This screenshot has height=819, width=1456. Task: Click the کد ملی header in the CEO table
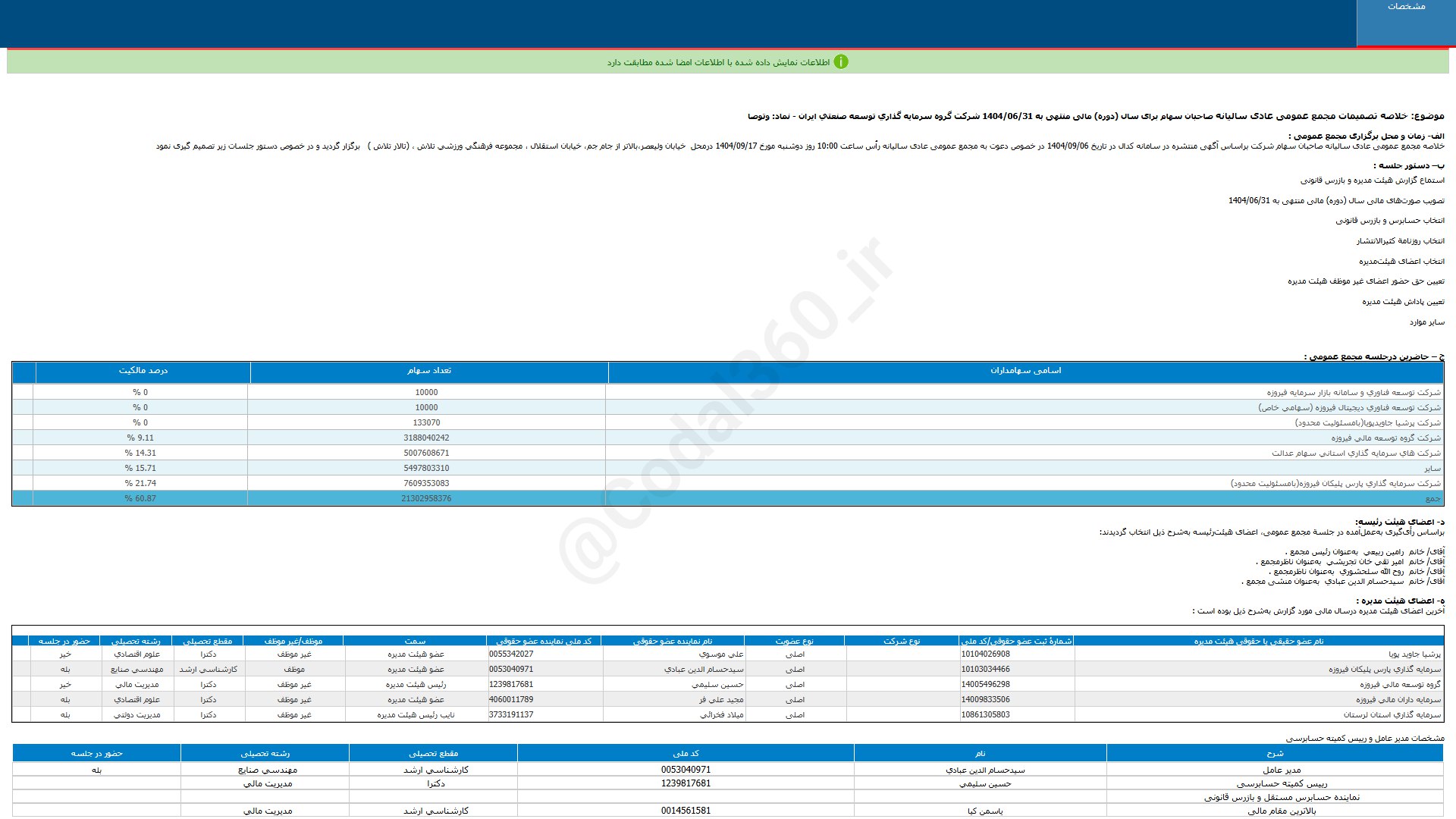pos(686,753)
